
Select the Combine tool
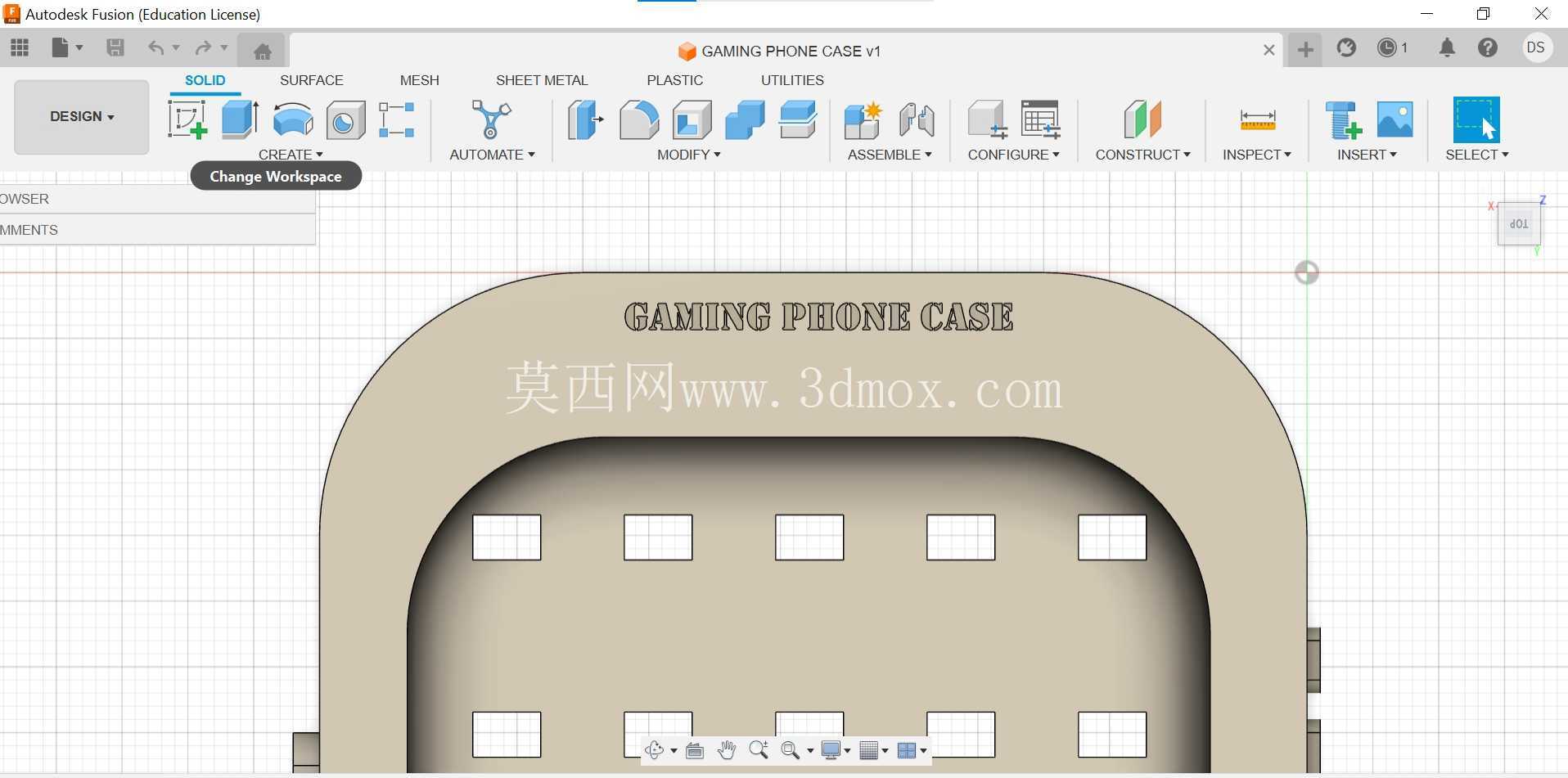click(x=745, y=119)
